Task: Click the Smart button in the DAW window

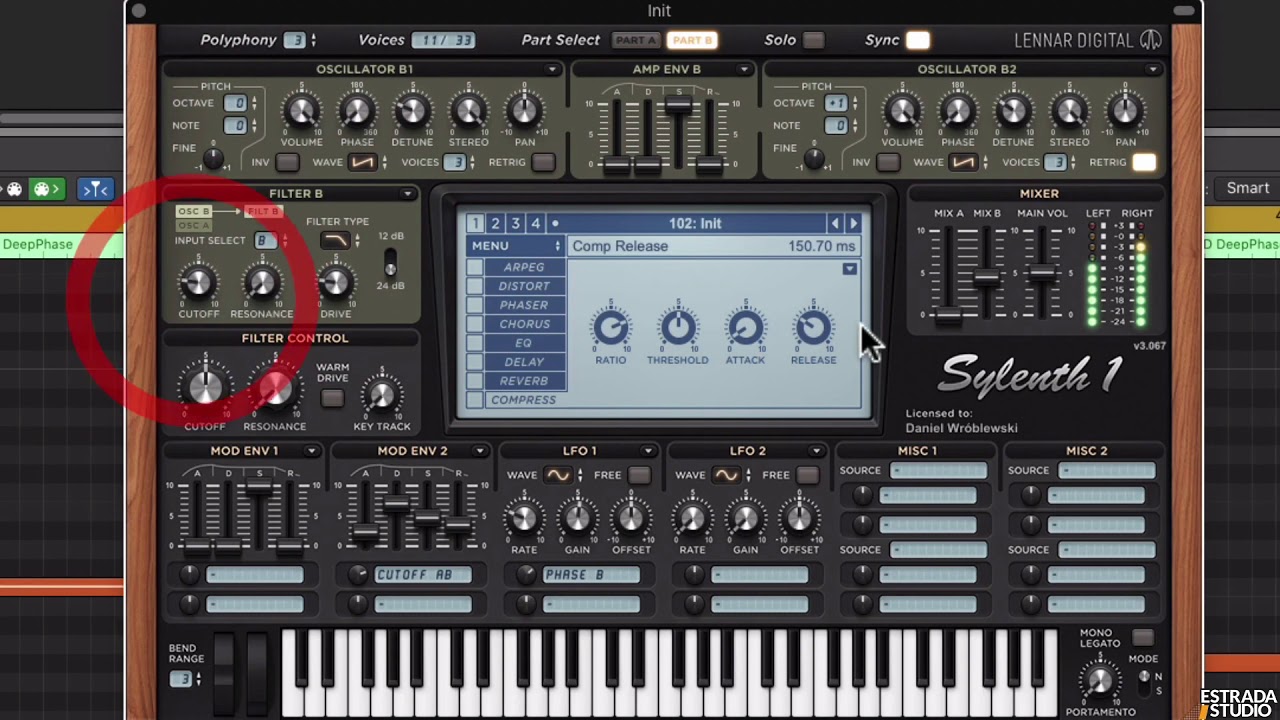Action: 1248,188
